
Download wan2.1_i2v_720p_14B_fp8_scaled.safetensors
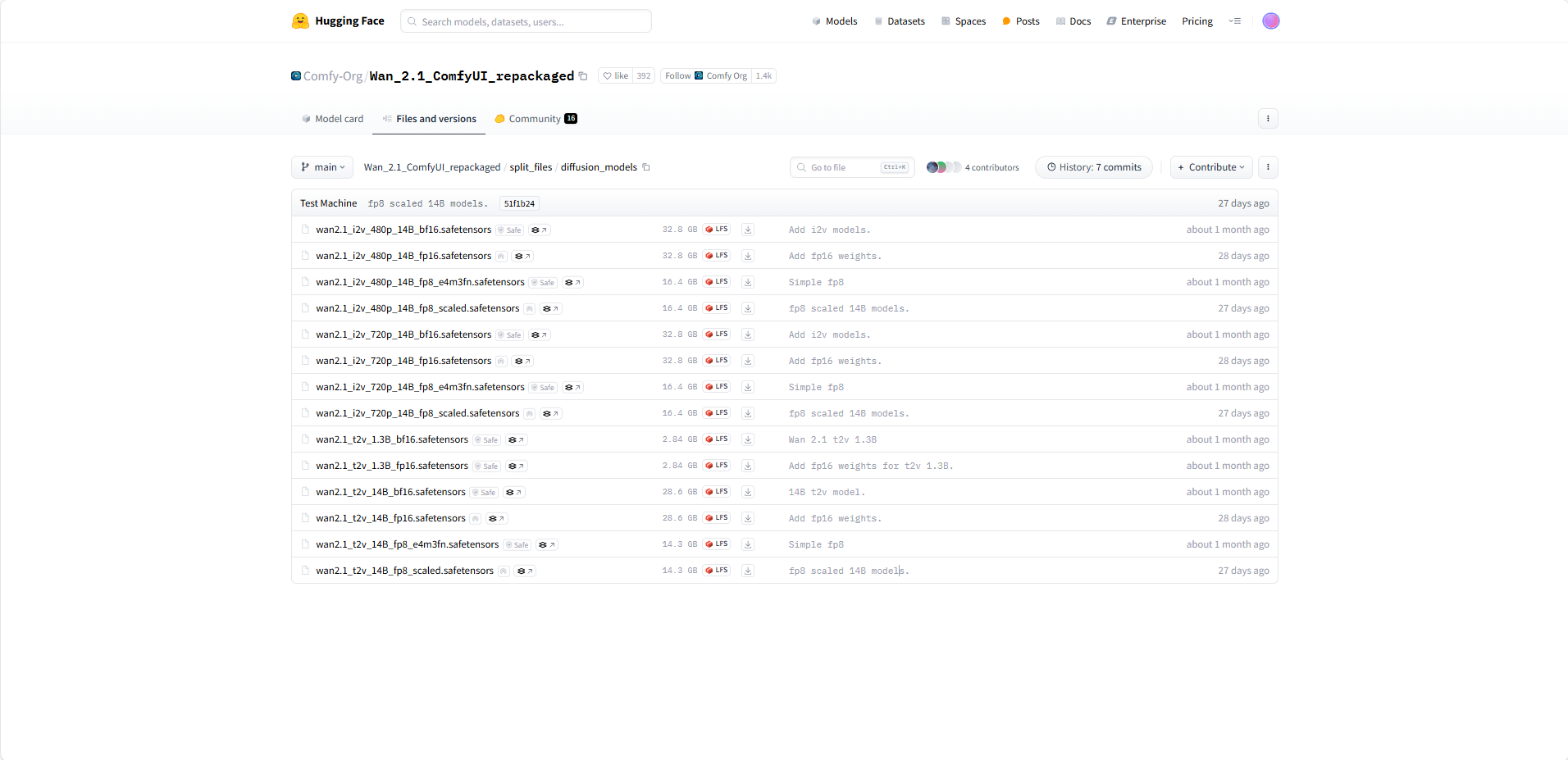coord(748,413)
